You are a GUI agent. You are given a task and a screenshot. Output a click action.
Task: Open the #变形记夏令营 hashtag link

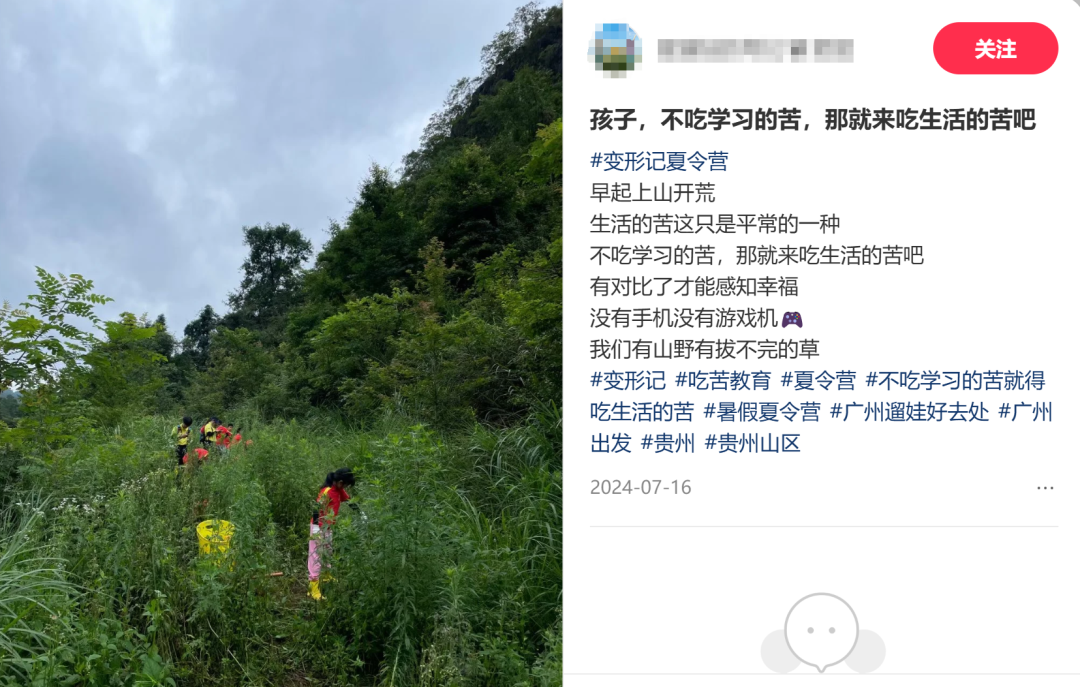(x=659, y=161)
